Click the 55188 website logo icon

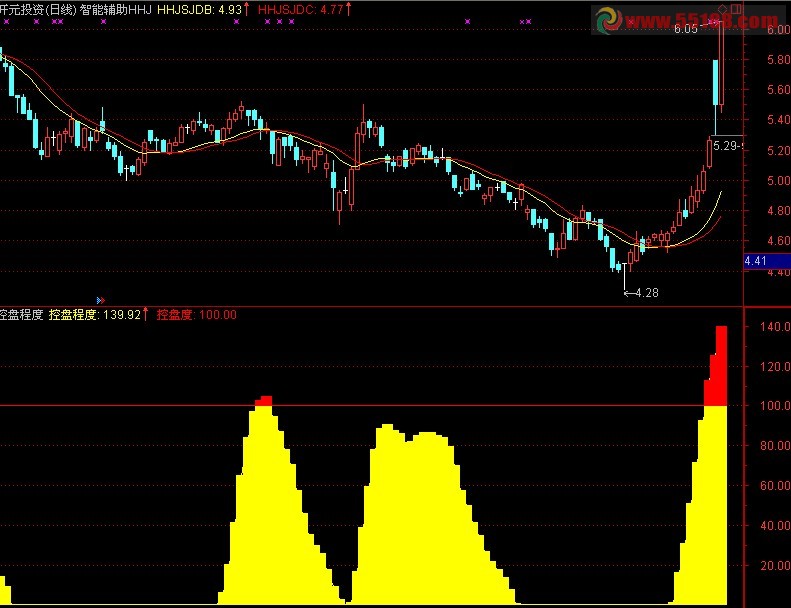(x=611, y=21)
